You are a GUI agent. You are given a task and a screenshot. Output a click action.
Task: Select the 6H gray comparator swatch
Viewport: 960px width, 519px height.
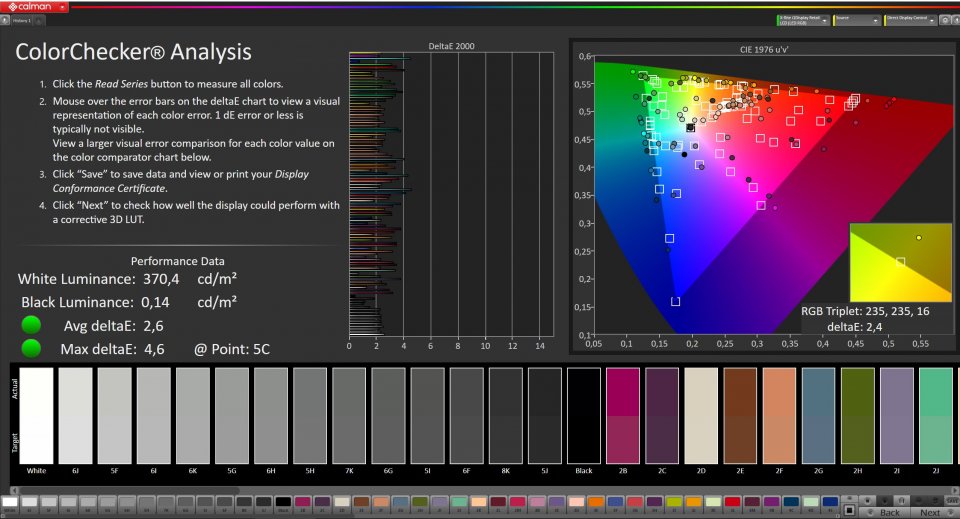point(271,416)
